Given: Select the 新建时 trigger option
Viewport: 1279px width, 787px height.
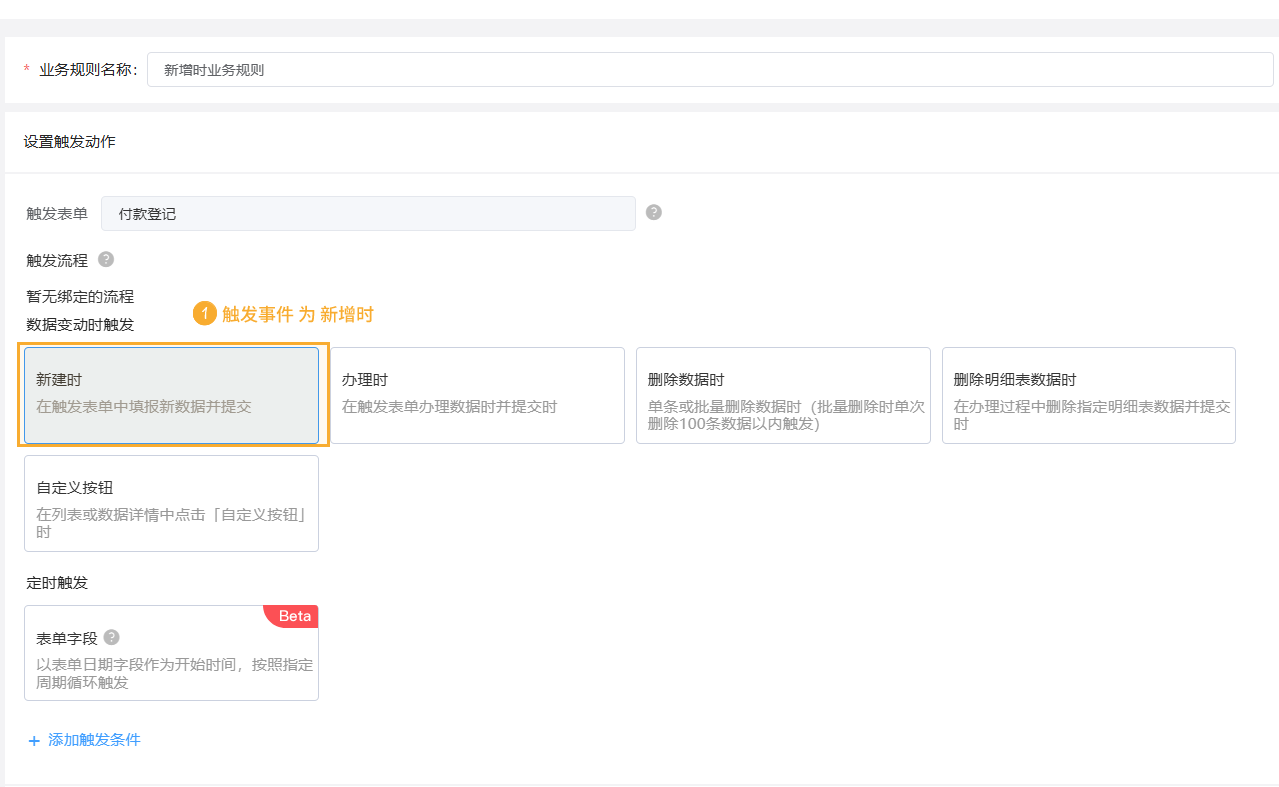Looking at the screenshot, I should [171, 395].
